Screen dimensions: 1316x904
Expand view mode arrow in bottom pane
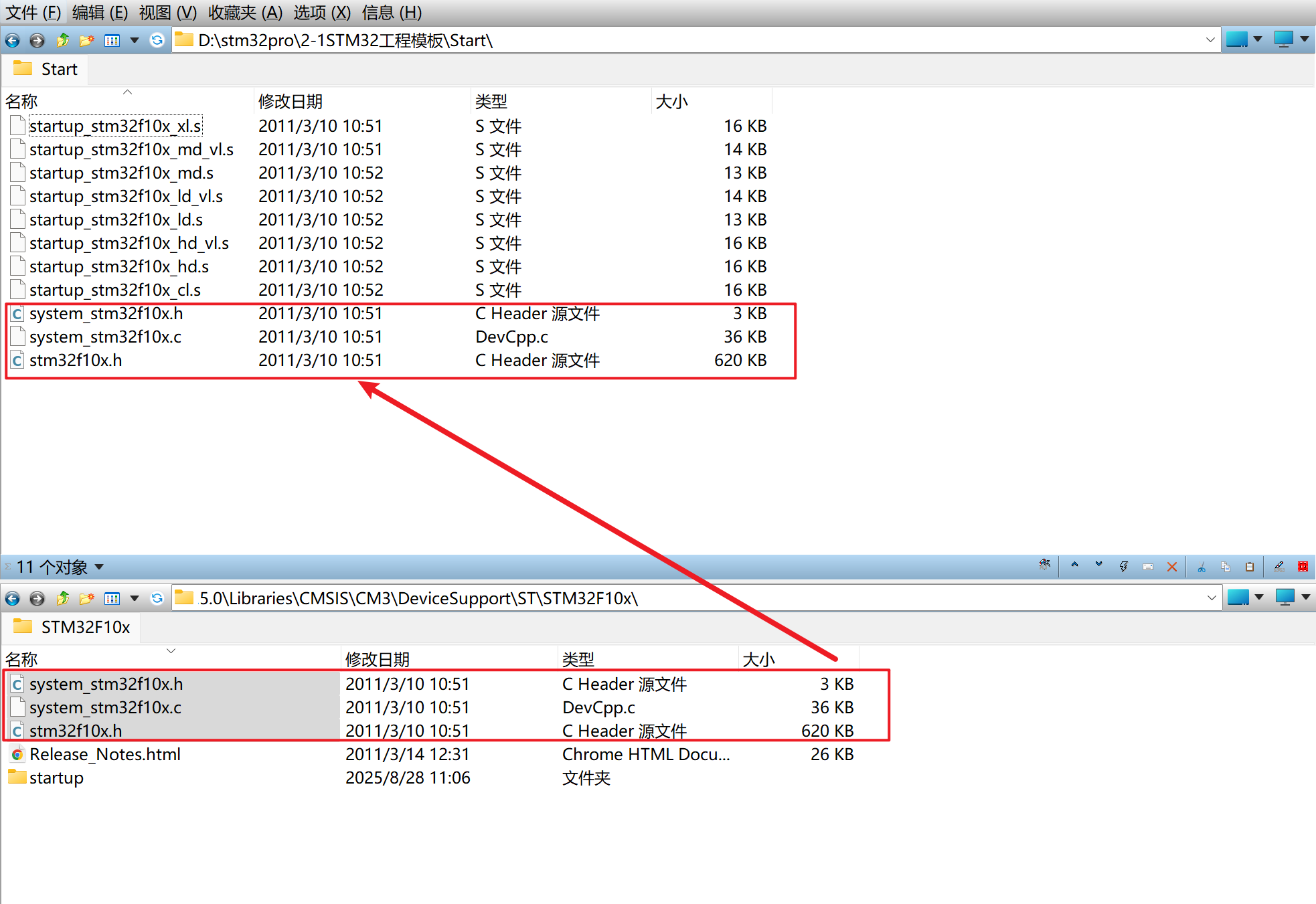(x=135, y=598)
